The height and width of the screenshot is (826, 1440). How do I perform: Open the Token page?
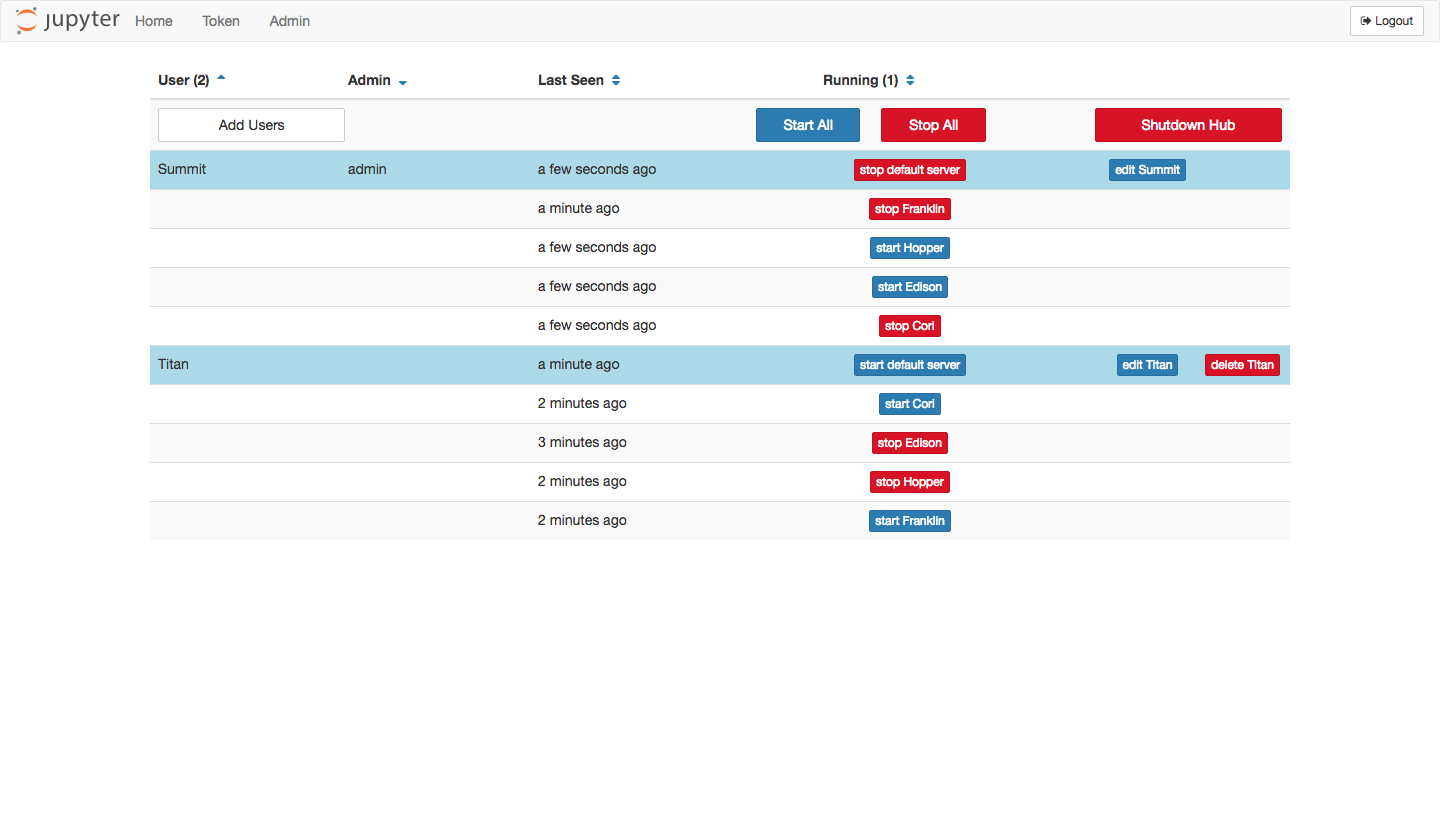[x=220, y=21]
